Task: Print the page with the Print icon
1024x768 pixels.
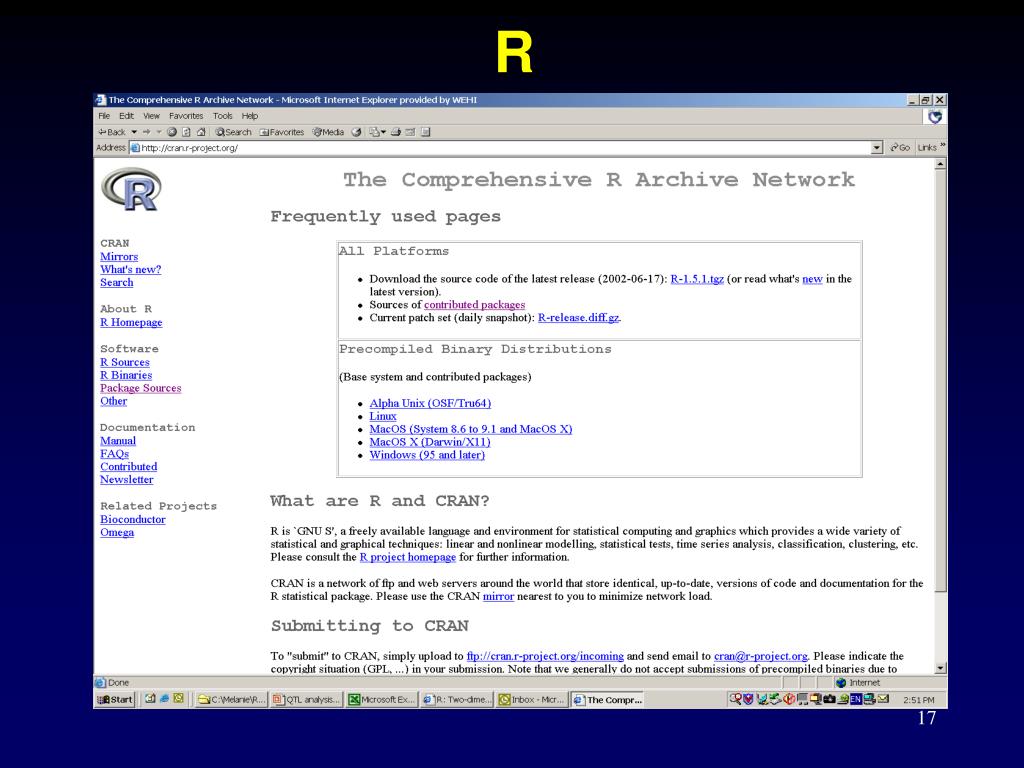Action: 396,132
